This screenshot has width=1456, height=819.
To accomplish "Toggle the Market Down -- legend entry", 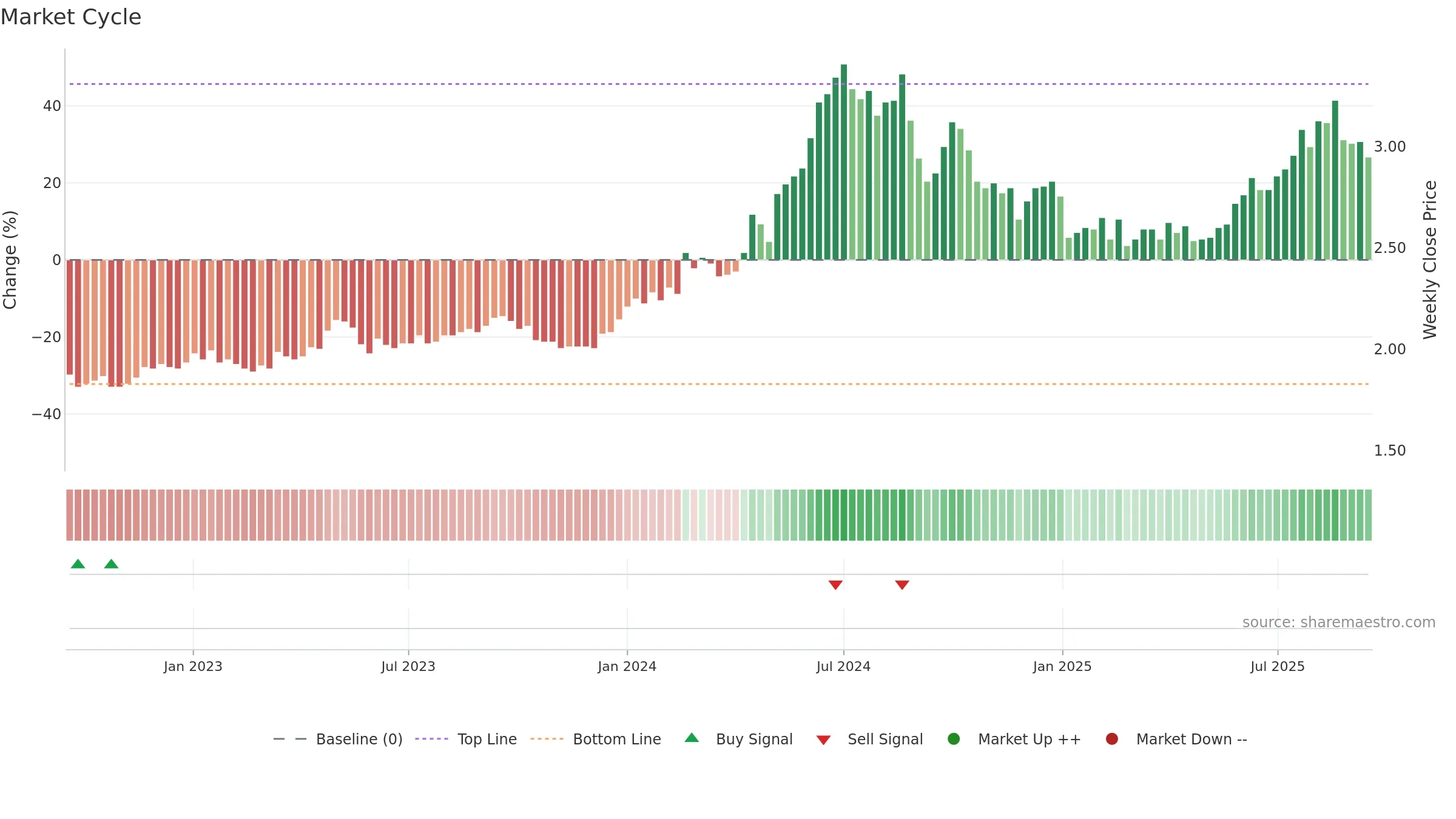I will tap(1176, 739).
